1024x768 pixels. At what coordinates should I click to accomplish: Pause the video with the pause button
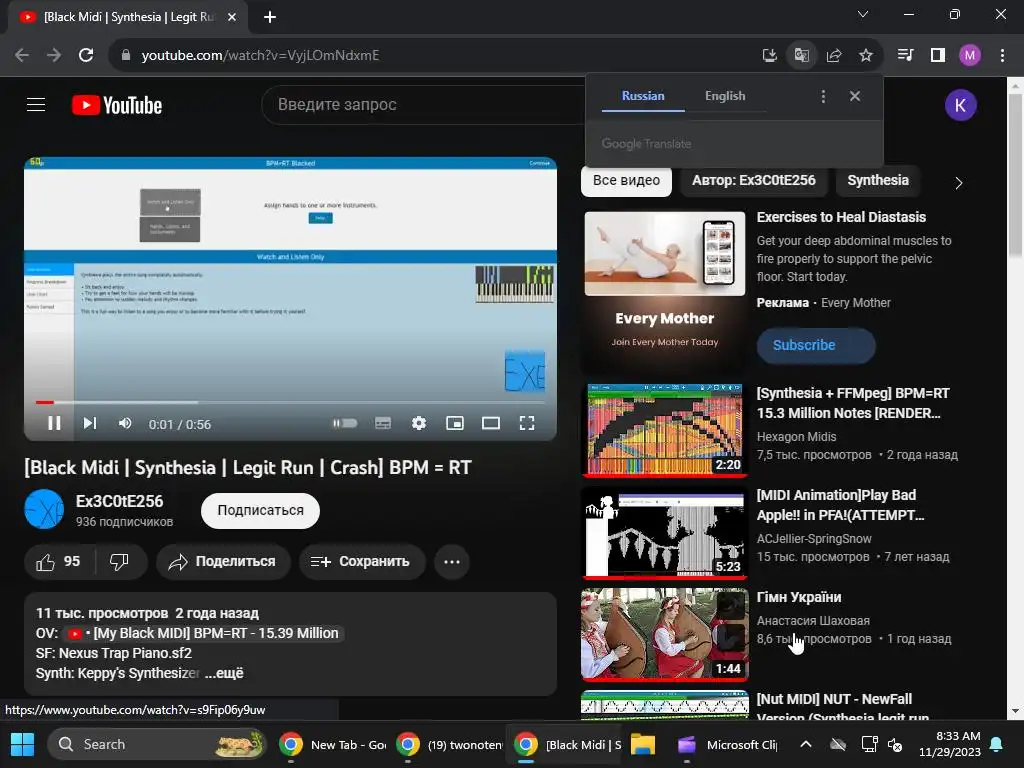54,424
